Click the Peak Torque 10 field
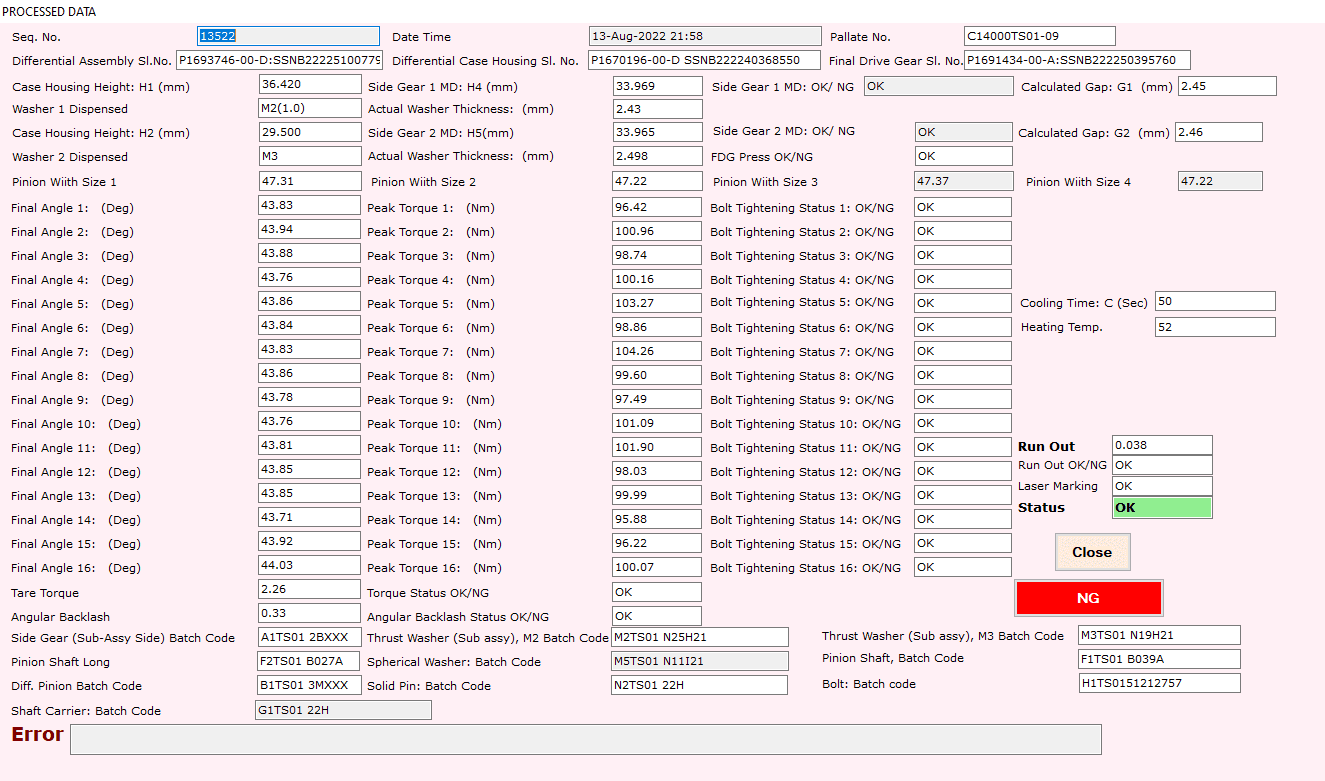1325x781 pixels. [x=657, y=423]
